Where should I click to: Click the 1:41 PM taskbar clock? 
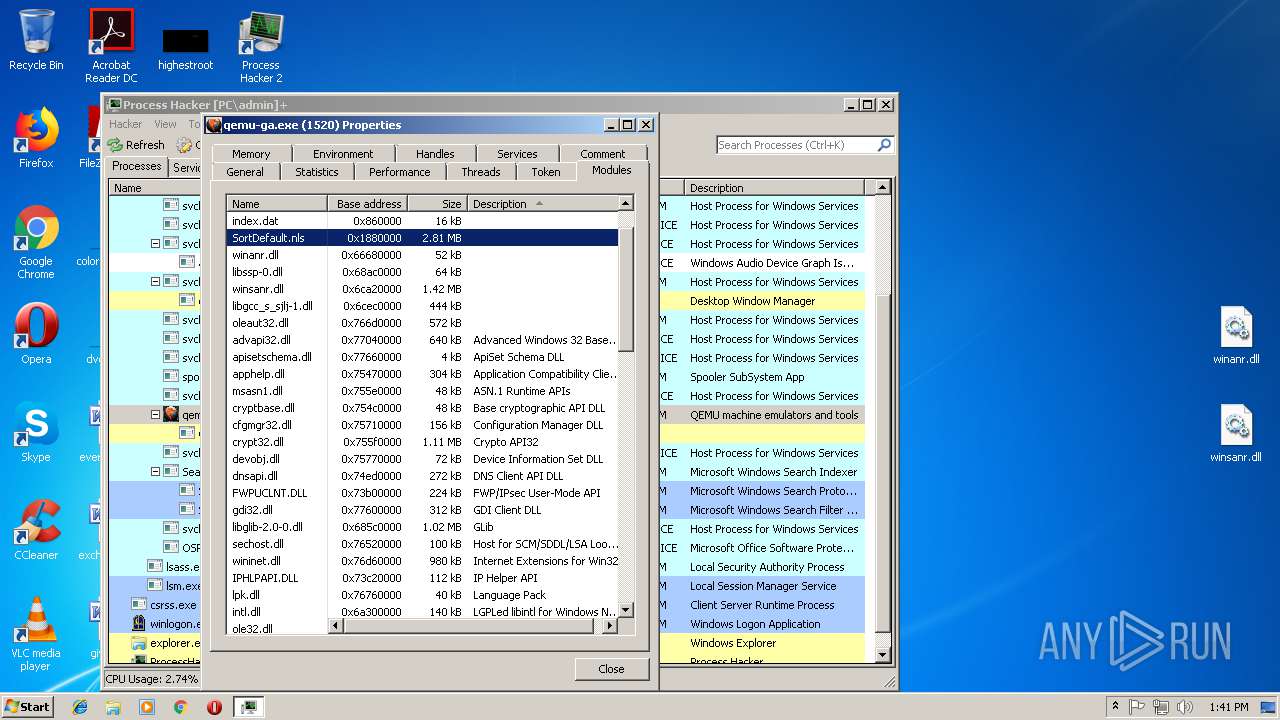[1228, 707]
